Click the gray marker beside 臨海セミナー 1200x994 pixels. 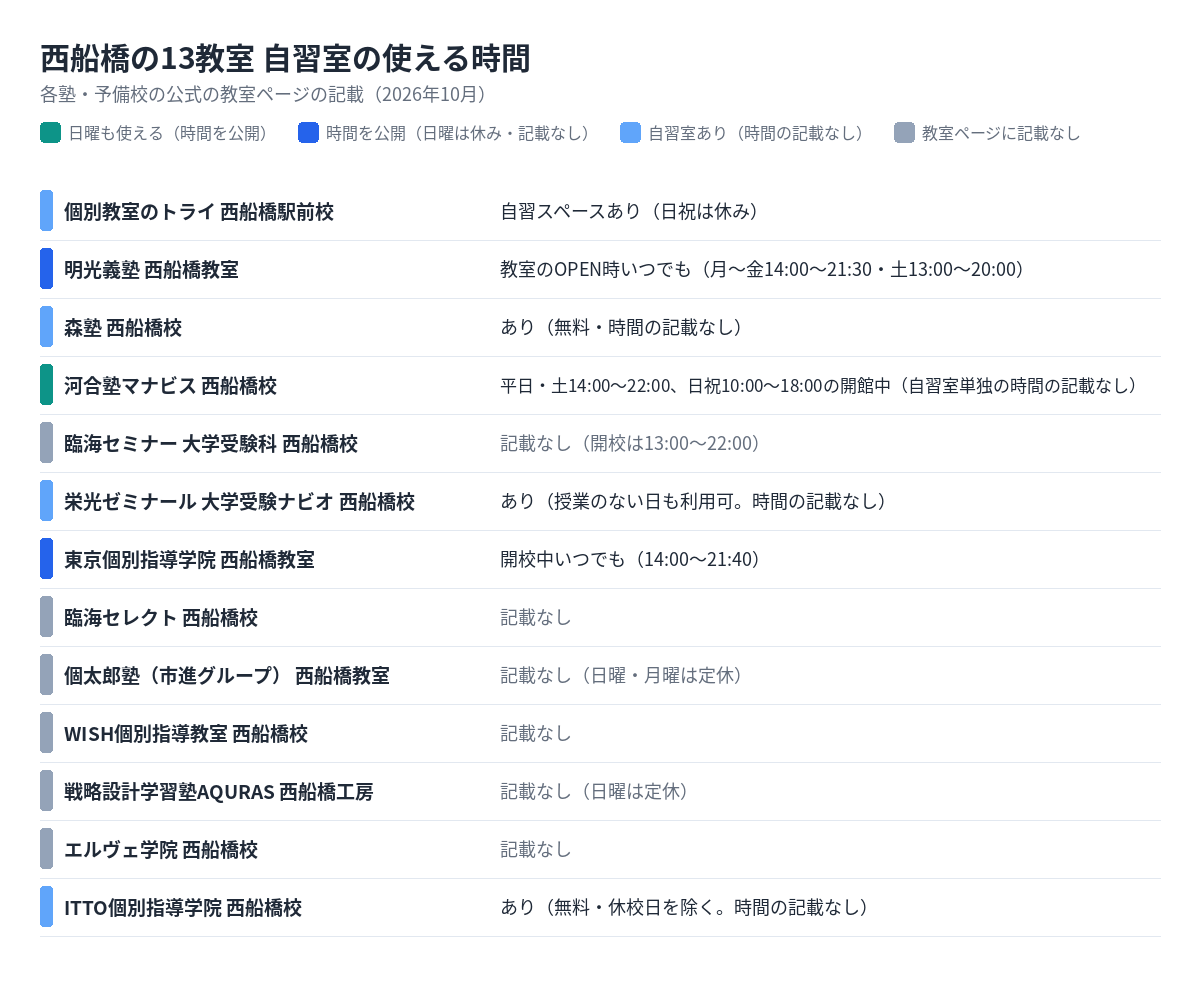(46, 443)
